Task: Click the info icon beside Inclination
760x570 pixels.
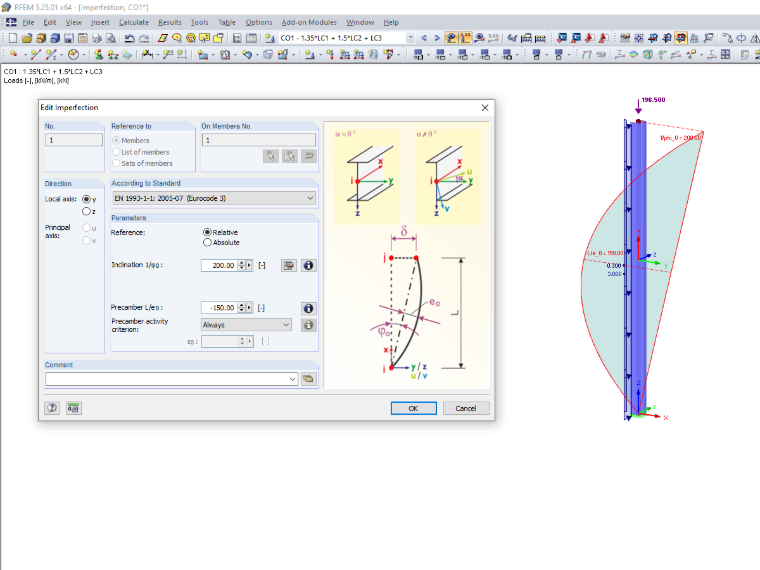Action: pyautogui.click(x=308, y=266)
